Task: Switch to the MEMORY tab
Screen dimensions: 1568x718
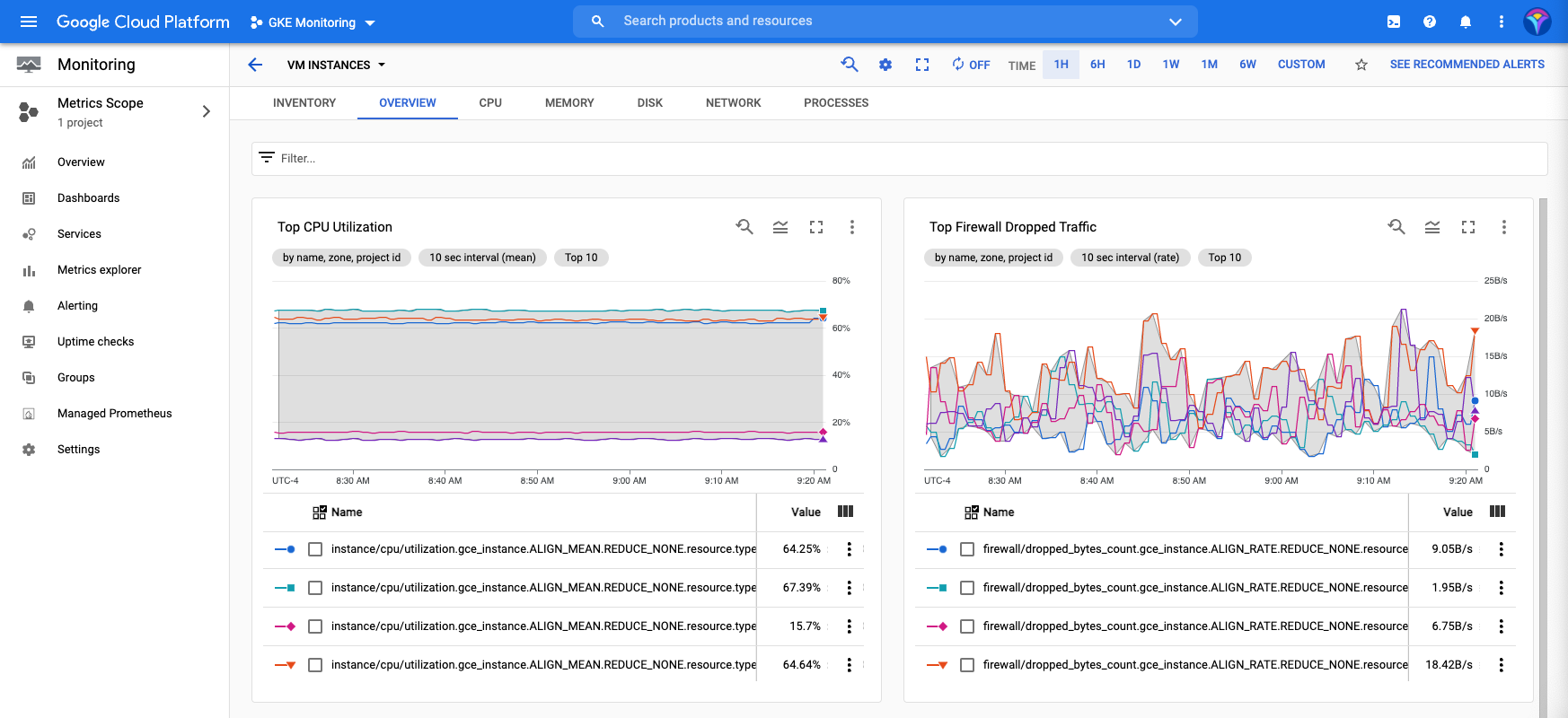Action: [569, 103]
